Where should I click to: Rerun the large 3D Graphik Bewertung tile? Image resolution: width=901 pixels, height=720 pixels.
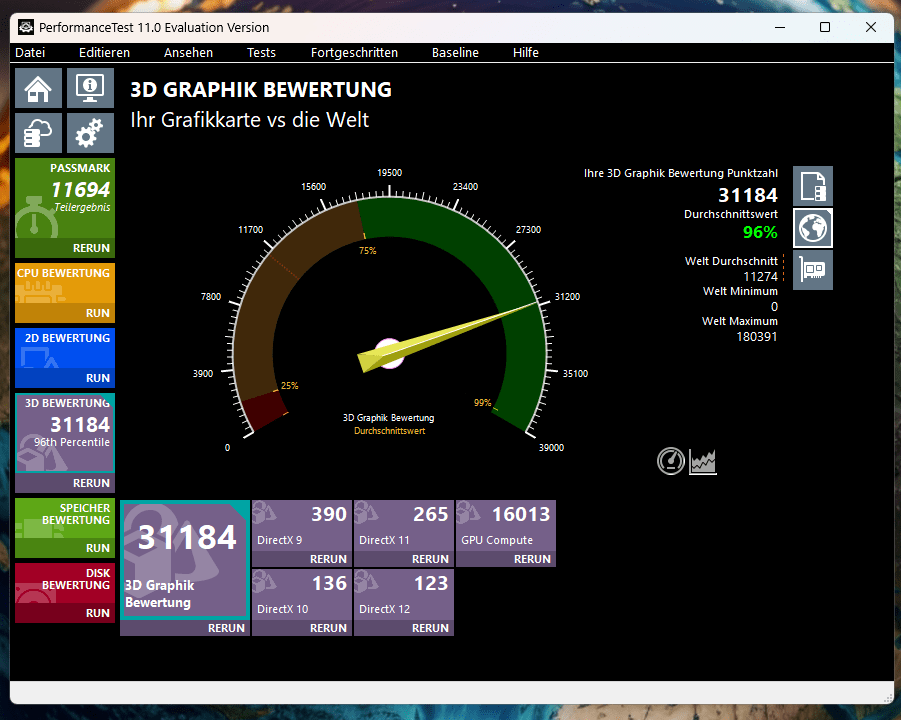226,628
